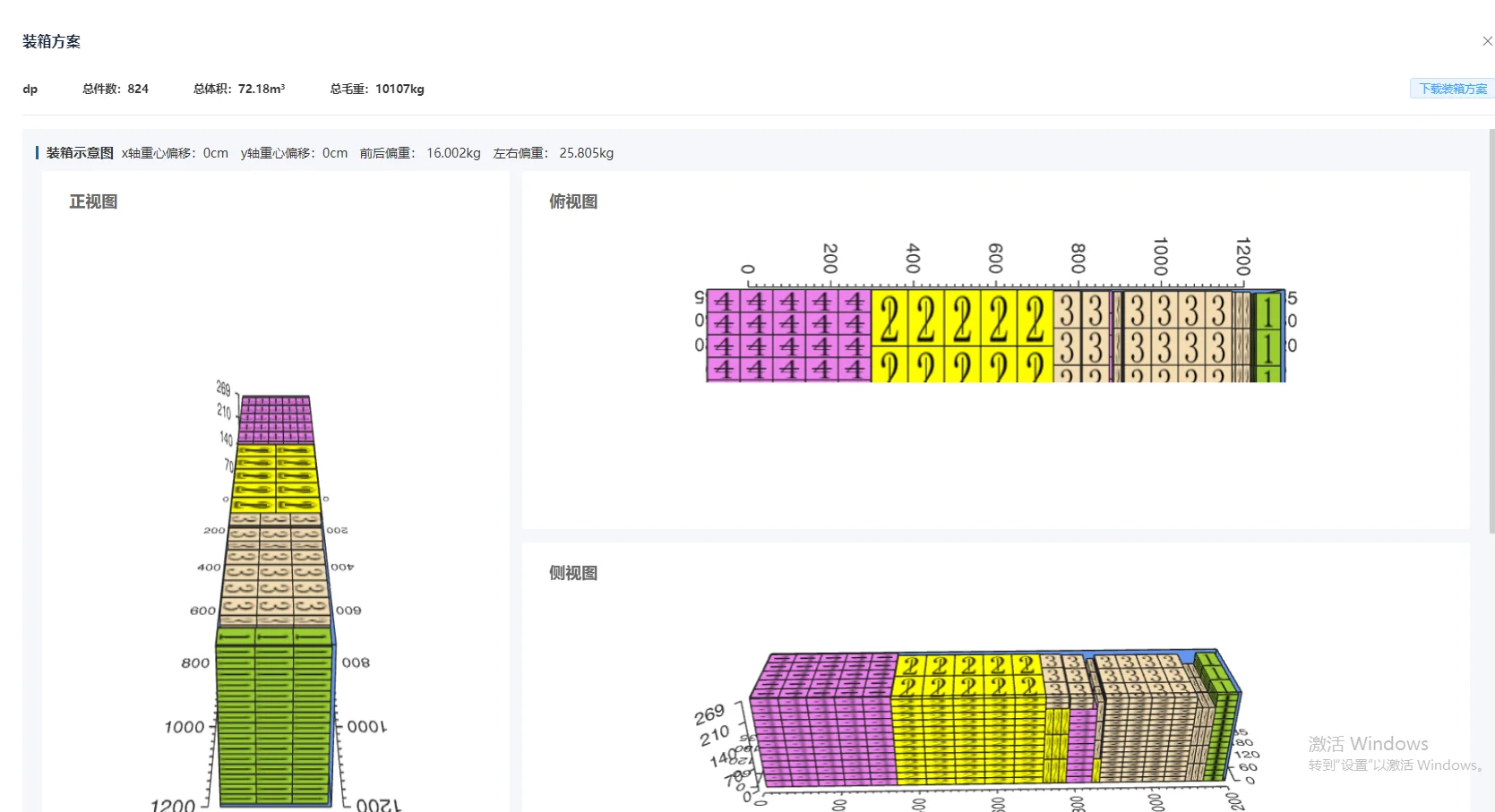Click the pink cargo 4 block in top view
This screenshot has height=812, width=1495.
click(789, 336)
